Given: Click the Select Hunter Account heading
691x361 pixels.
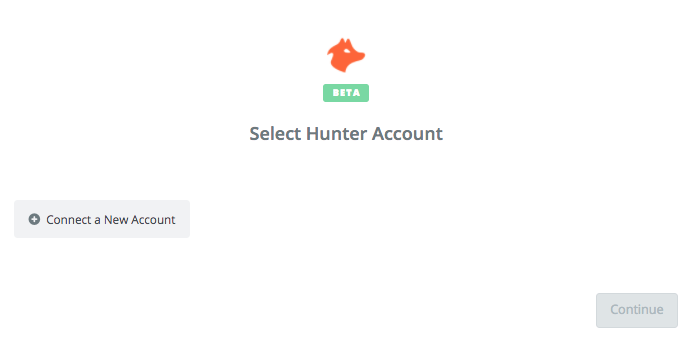Looking at the screenshot, I should coord(346,134).
